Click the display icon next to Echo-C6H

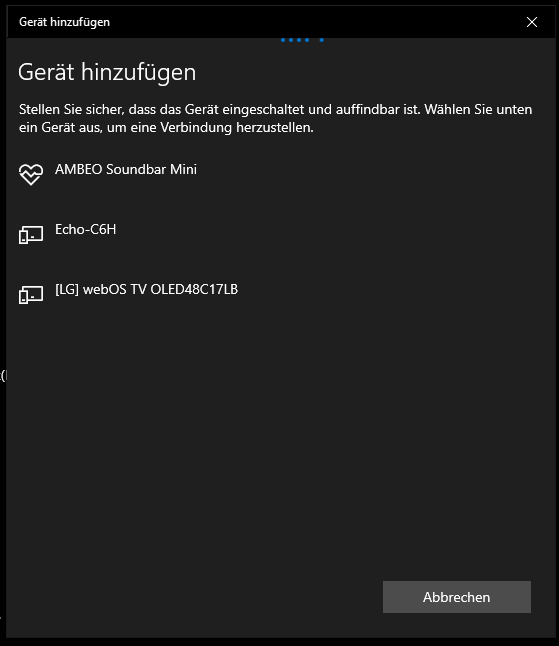(x=31, y=235)
